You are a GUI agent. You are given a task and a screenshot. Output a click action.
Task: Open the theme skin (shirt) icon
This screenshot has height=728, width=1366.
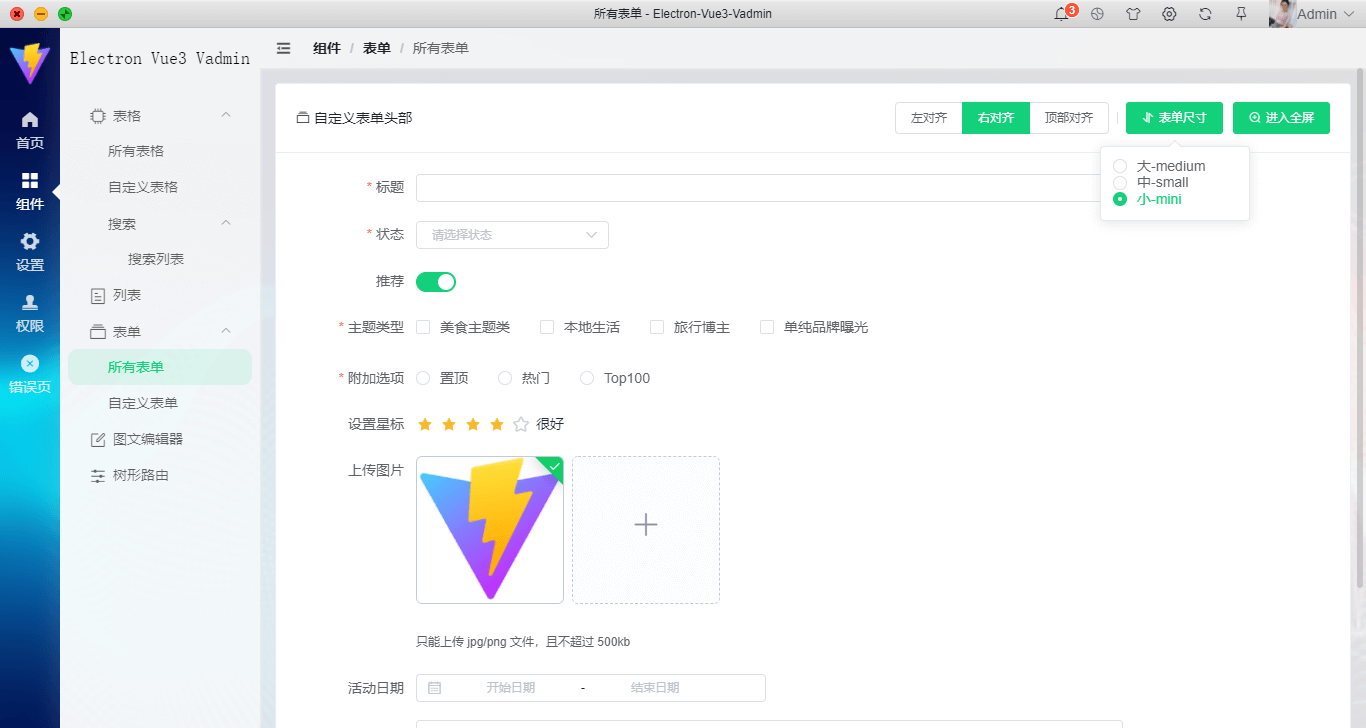[1133, 14]
